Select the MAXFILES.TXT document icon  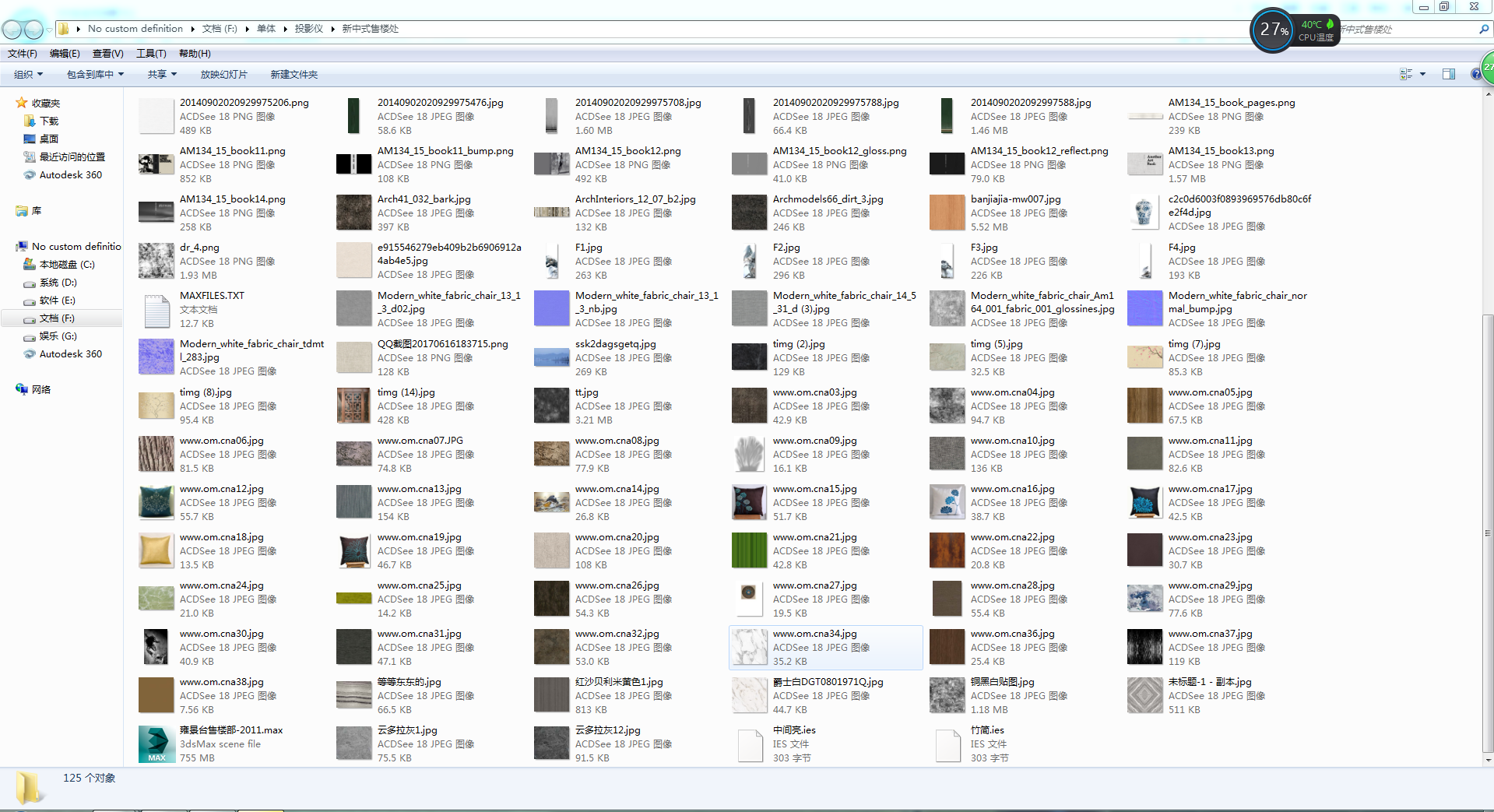click(156, 310)
